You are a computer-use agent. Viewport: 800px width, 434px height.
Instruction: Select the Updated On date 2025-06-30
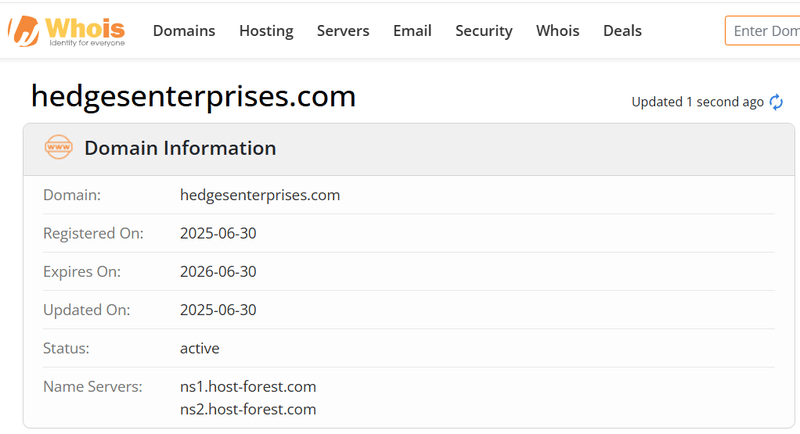218,310
